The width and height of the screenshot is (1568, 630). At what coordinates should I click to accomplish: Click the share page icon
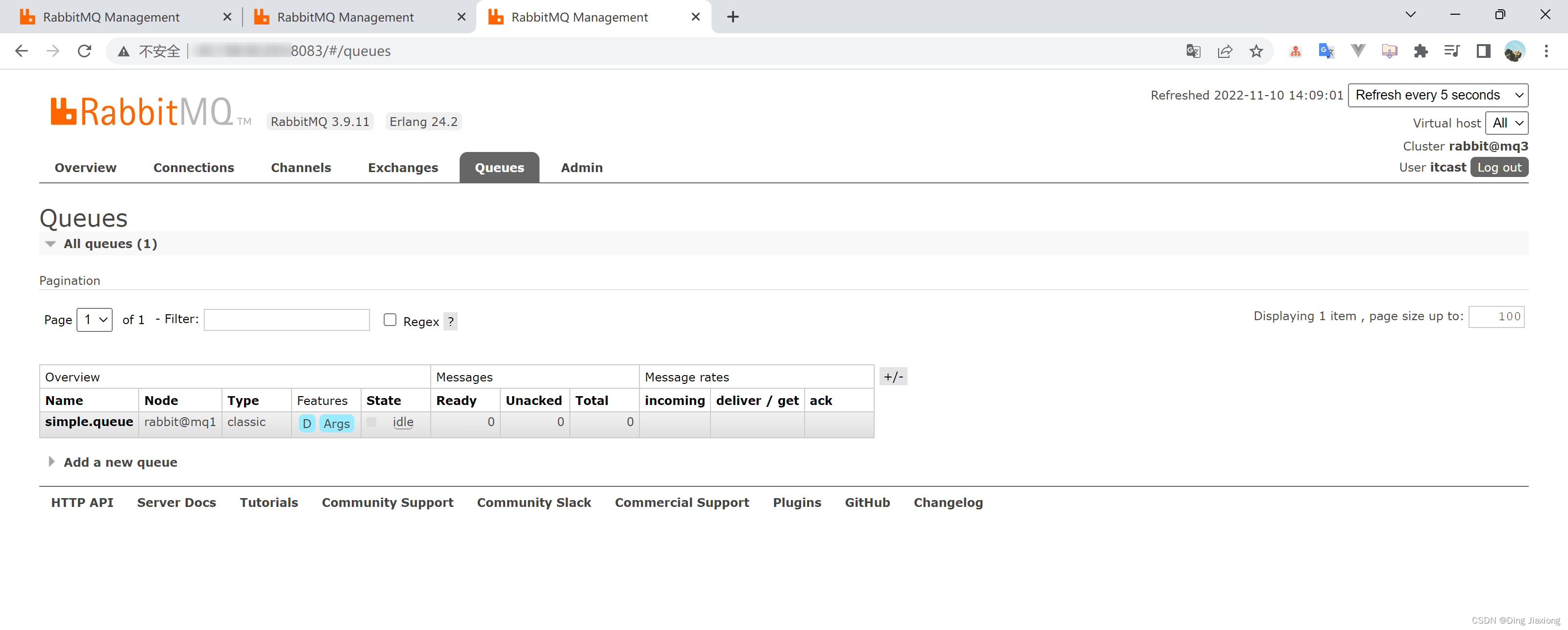pos(1225,51)
